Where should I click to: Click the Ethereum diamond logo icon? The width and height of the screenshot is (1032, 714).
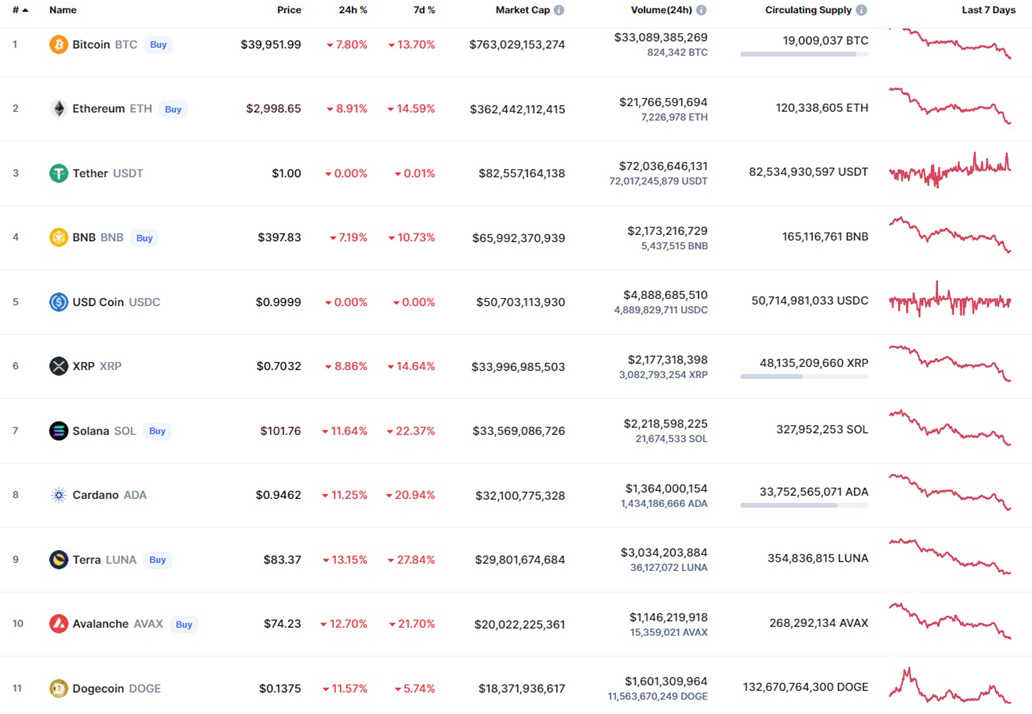59,109
